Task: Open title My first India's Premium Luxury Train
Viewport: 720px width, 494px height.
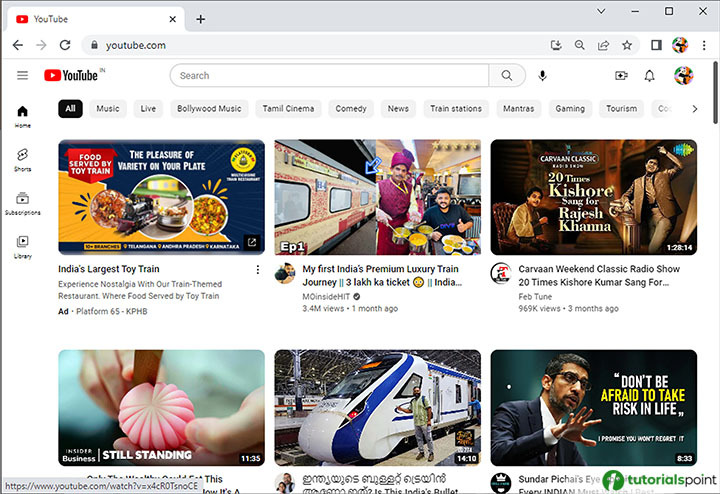Action: coord(382,275)
